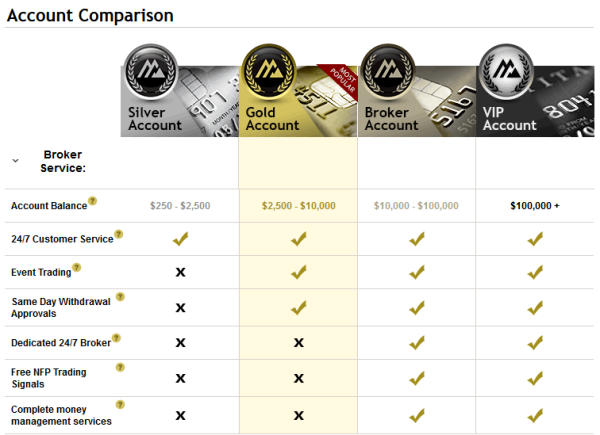Image resolution: width=600 pixels, height=435 pixels.
Task: Click VIP checkmark for Complete money management services
Action: [535, 415]
